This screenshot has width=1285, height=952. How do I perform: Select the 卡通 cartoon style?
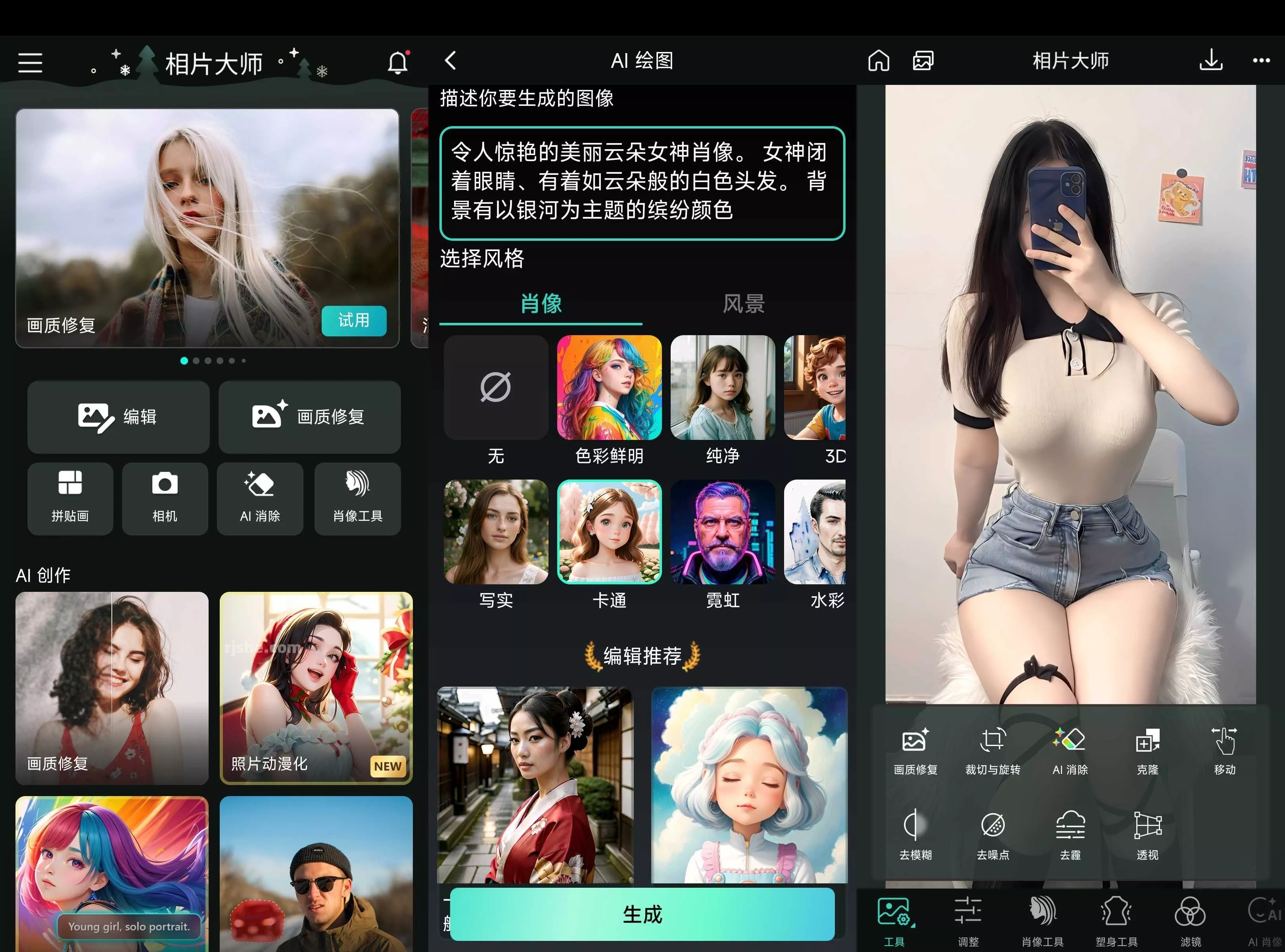coord(609,531)
